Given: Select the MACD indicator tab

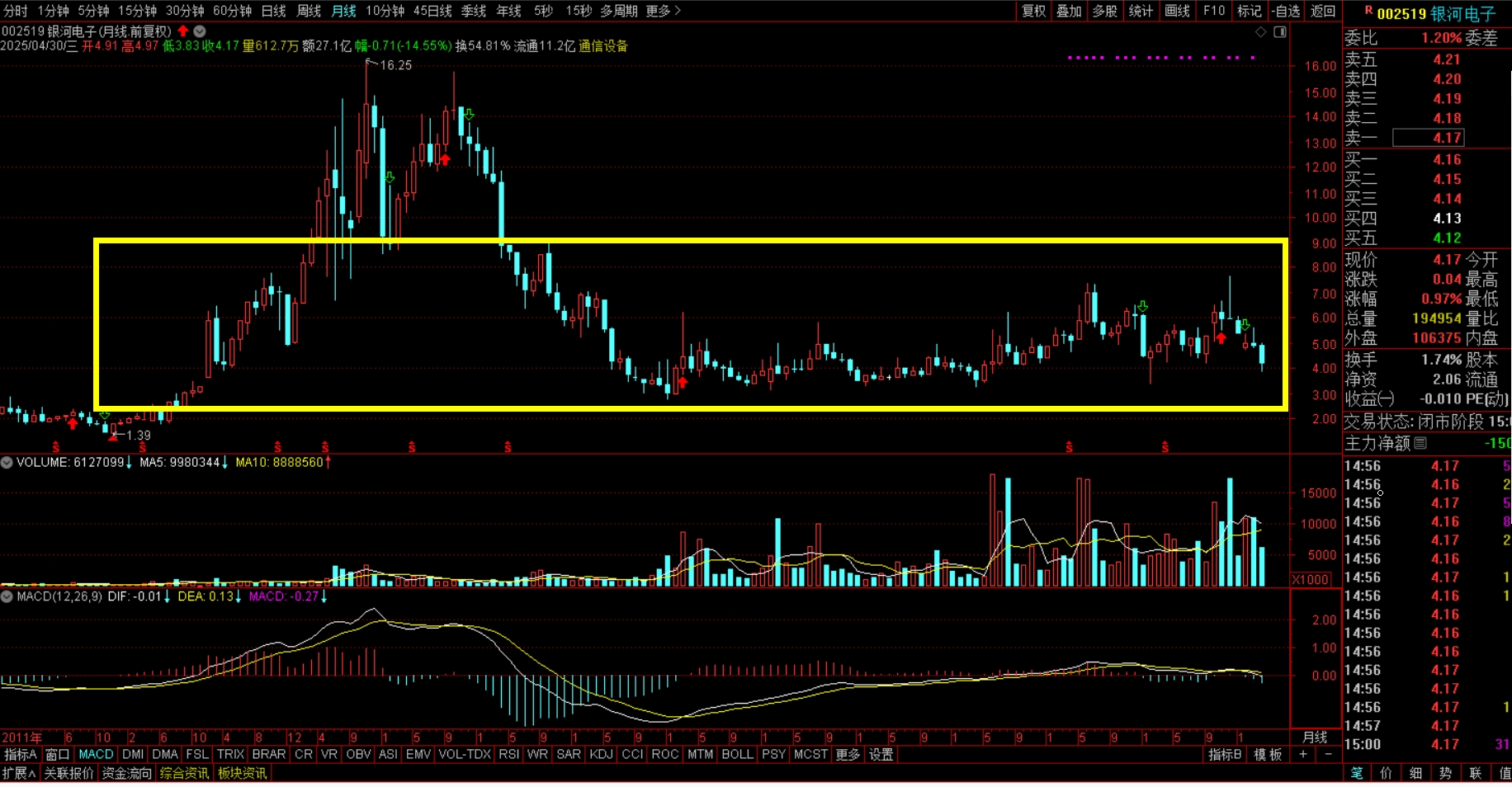Looking at the screenshot, I should point(96,755).
